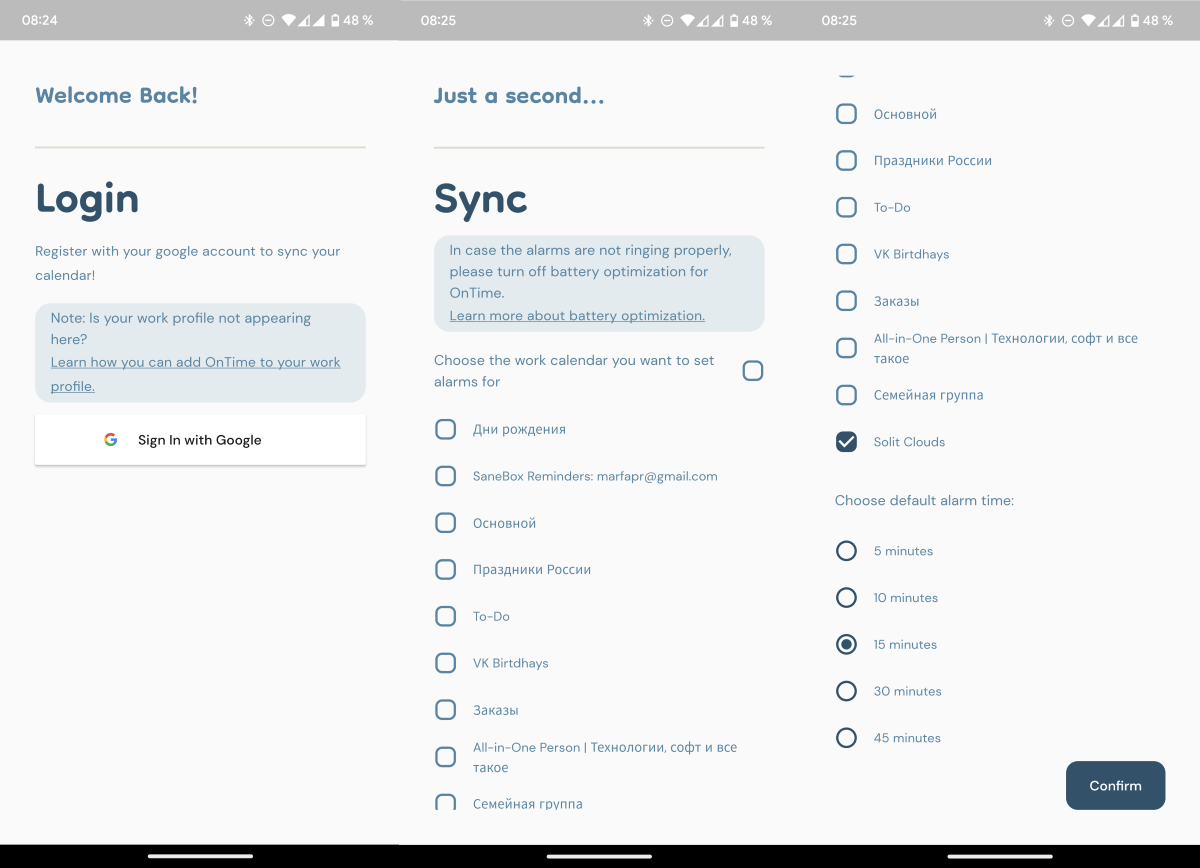Viewport: 1200px width, 868px height.
Task: Choose 5 minutes default alarm time
Action: [x=847, y=551]
